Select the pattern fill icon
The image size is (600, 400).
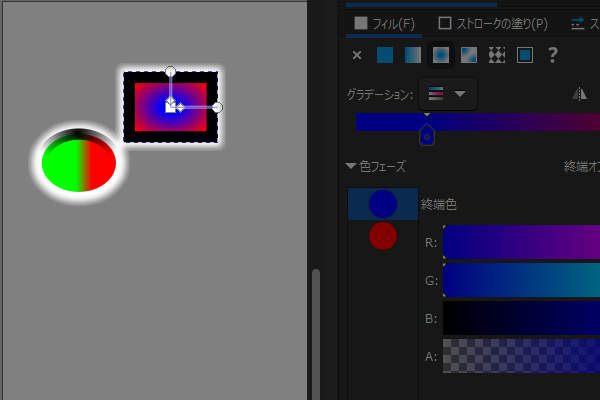[x=497, y=55]
